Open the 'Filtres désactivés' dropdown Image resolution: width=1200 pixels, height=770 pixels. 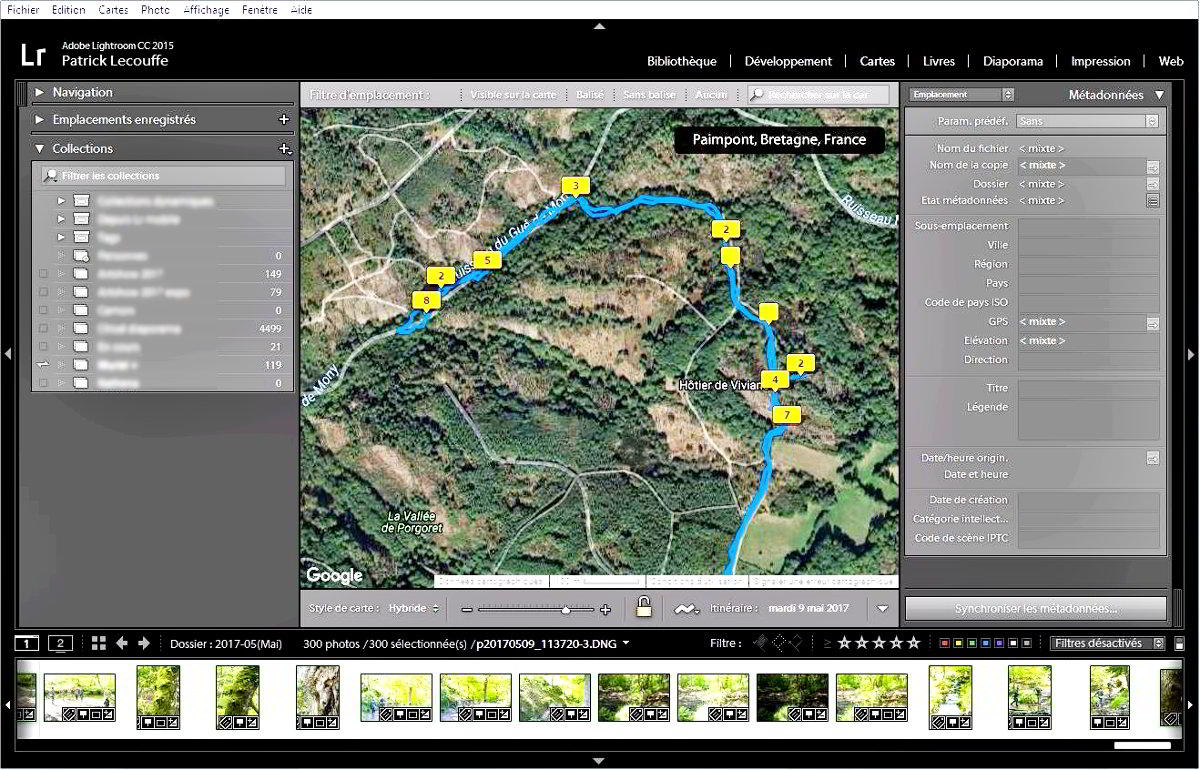(x=1108, y=643)
